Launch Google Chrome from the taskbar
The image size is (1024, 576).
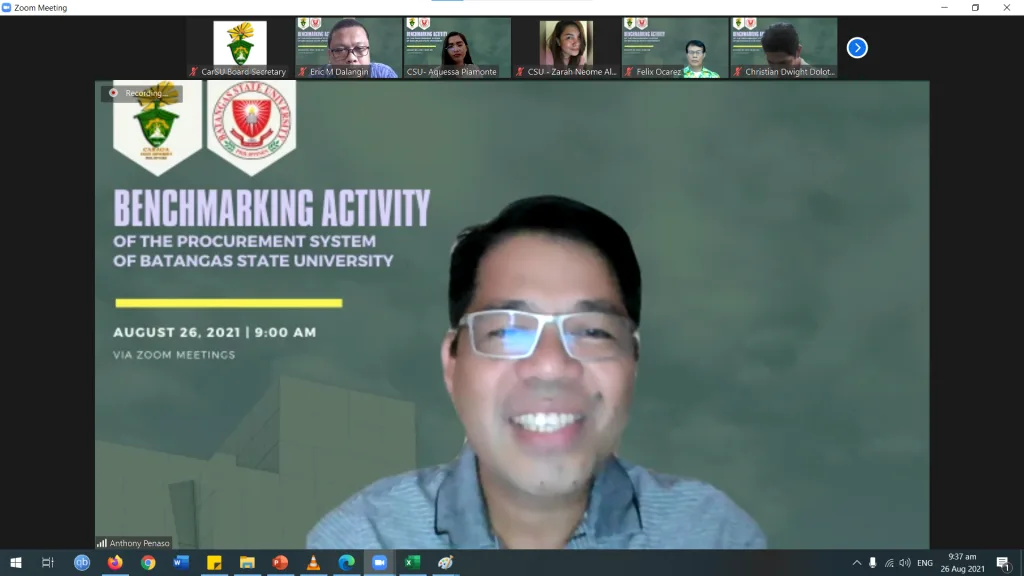(x=148, y=562)
